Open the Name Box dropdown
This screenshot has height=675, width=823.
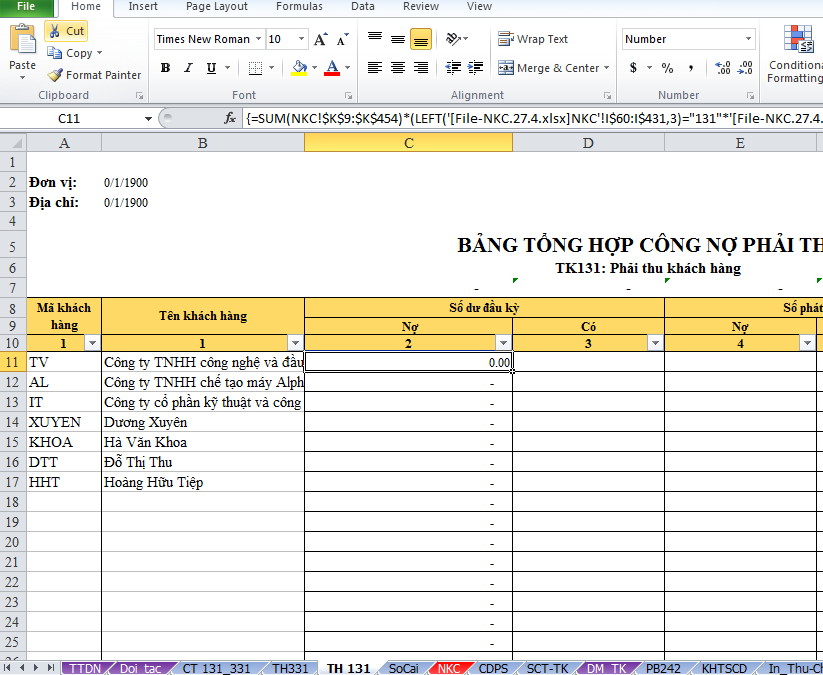[x=148, y=119]
